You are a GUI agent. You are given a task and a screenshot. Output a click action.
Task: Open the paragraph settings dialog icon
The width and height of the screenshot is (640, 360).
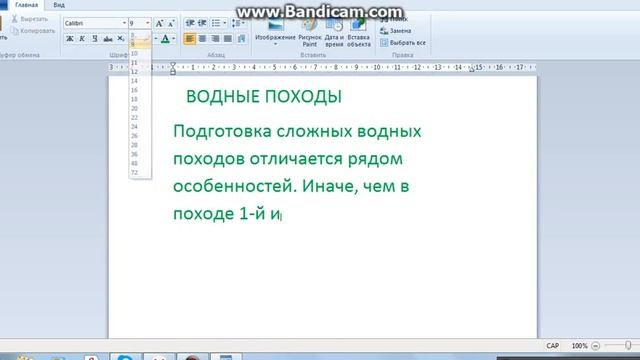click(x=242, y=39)
